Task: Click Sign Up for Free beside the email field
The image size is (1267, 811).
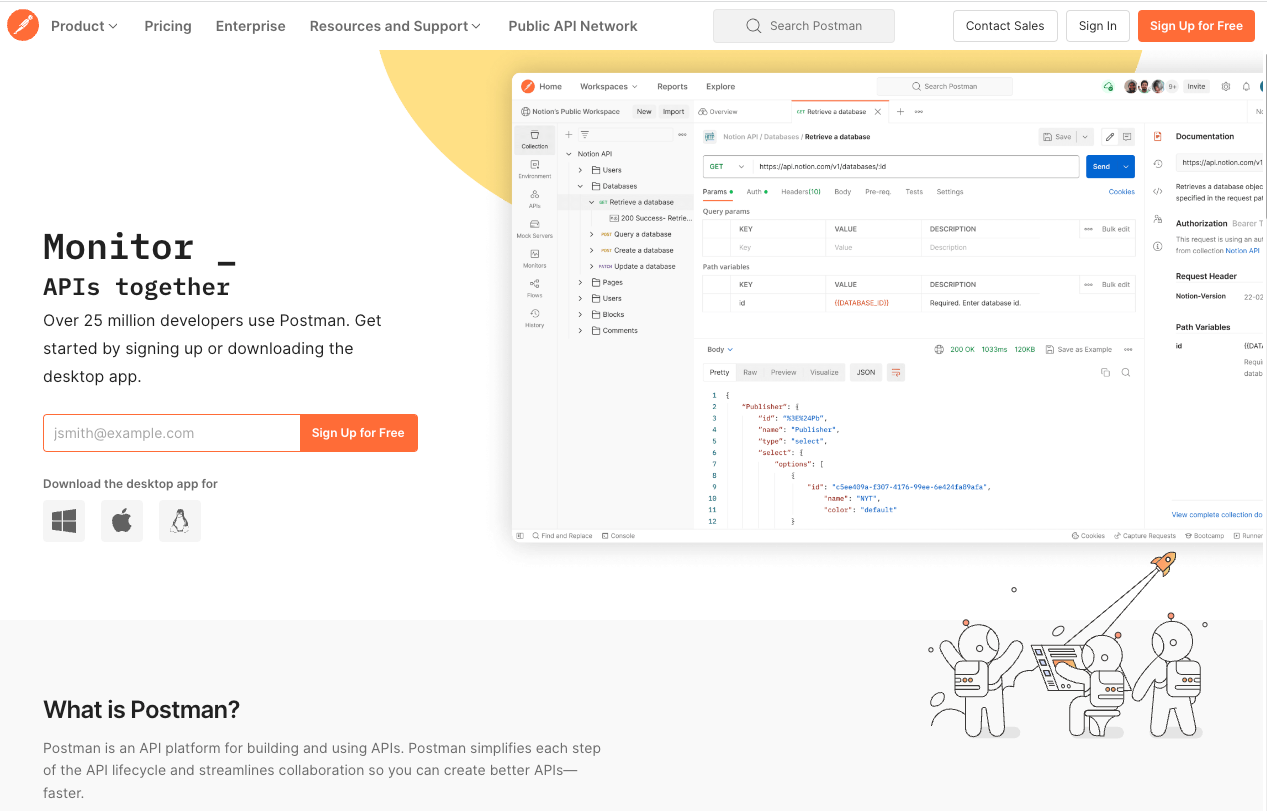Action: 358,433
